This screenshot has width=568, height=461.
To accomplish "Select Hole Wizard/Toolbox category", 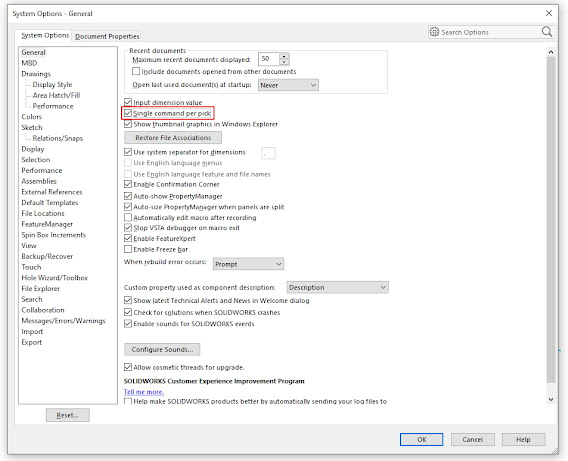I will [x=54, y=278].
